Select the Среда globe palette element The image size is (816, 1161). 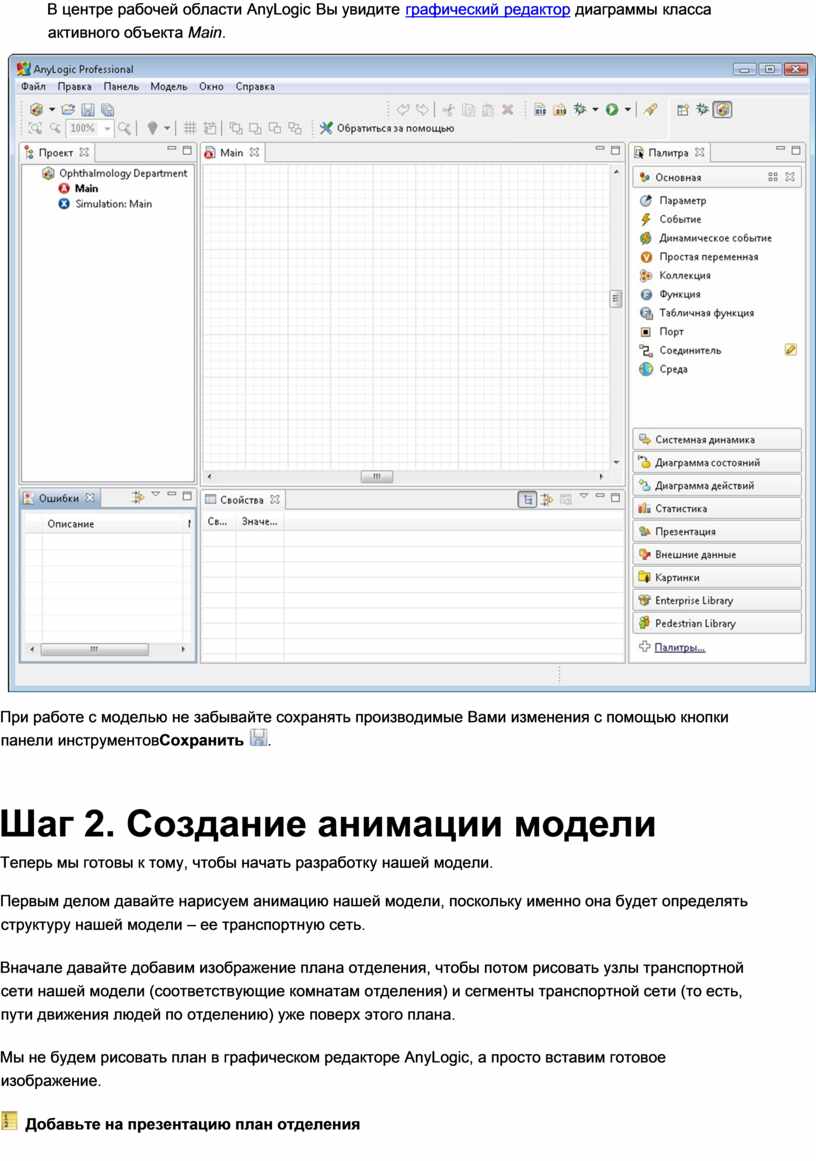[663, 369]
